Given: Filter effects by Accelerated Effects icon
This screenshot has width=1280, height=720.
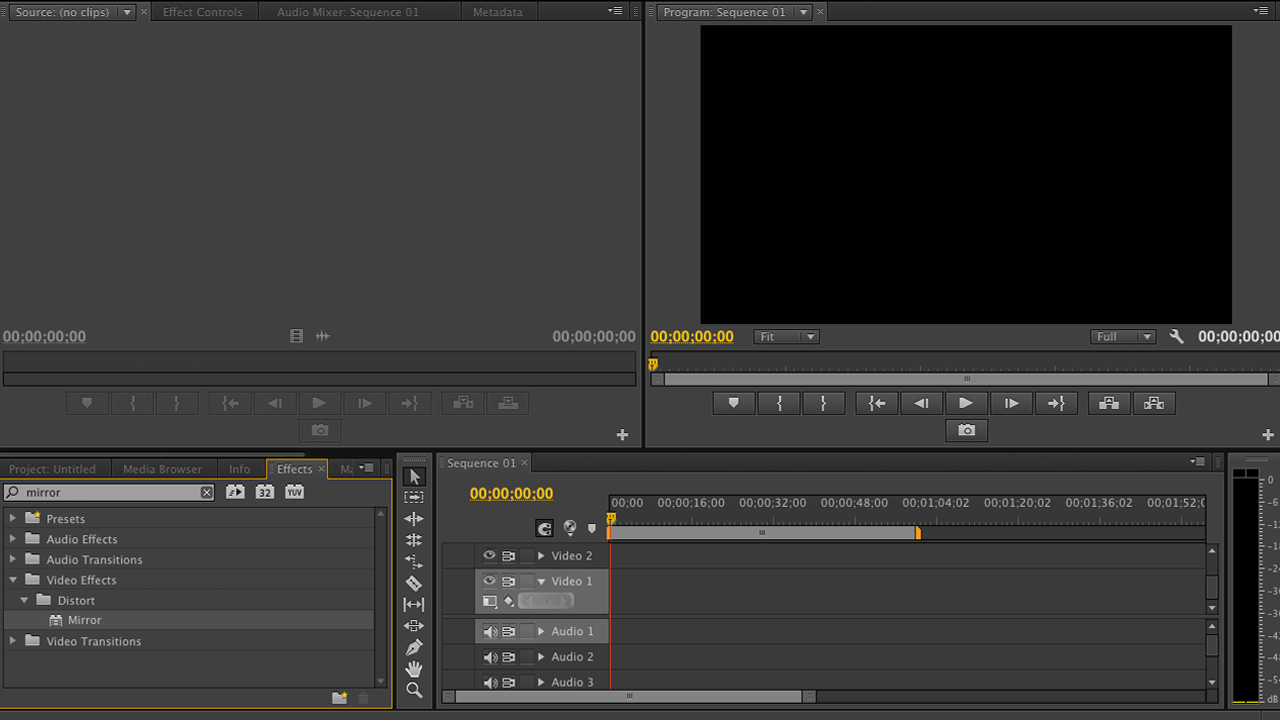Looking at the screenshot, I should coord(235,492).
